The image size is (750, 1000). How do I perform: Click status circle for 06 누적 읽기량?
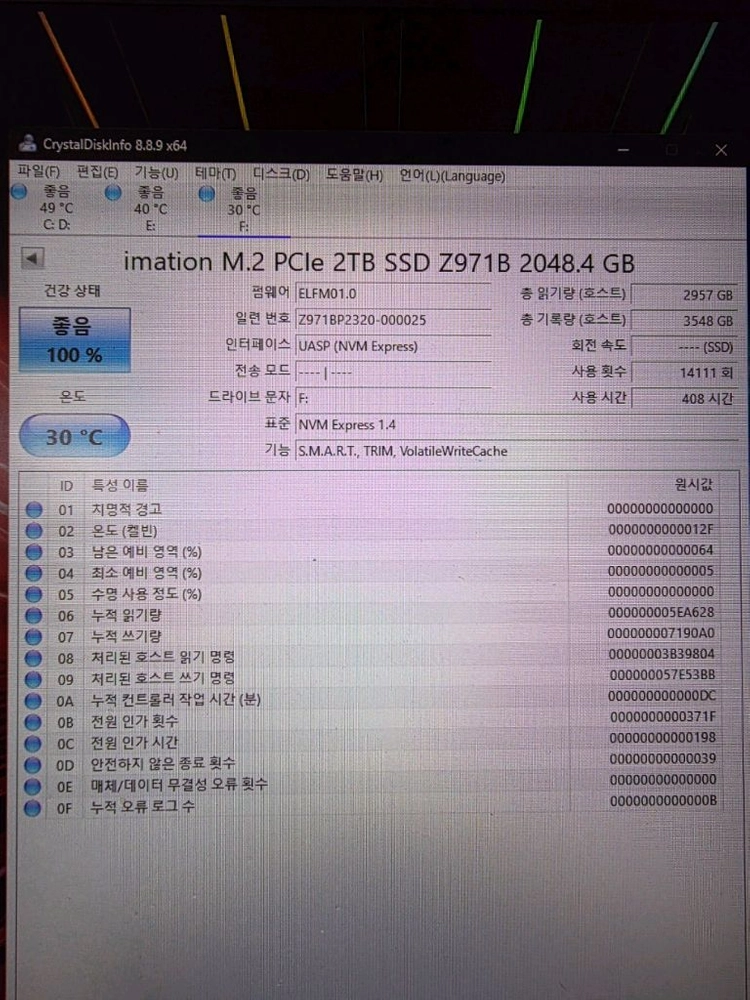pos(34,615)
